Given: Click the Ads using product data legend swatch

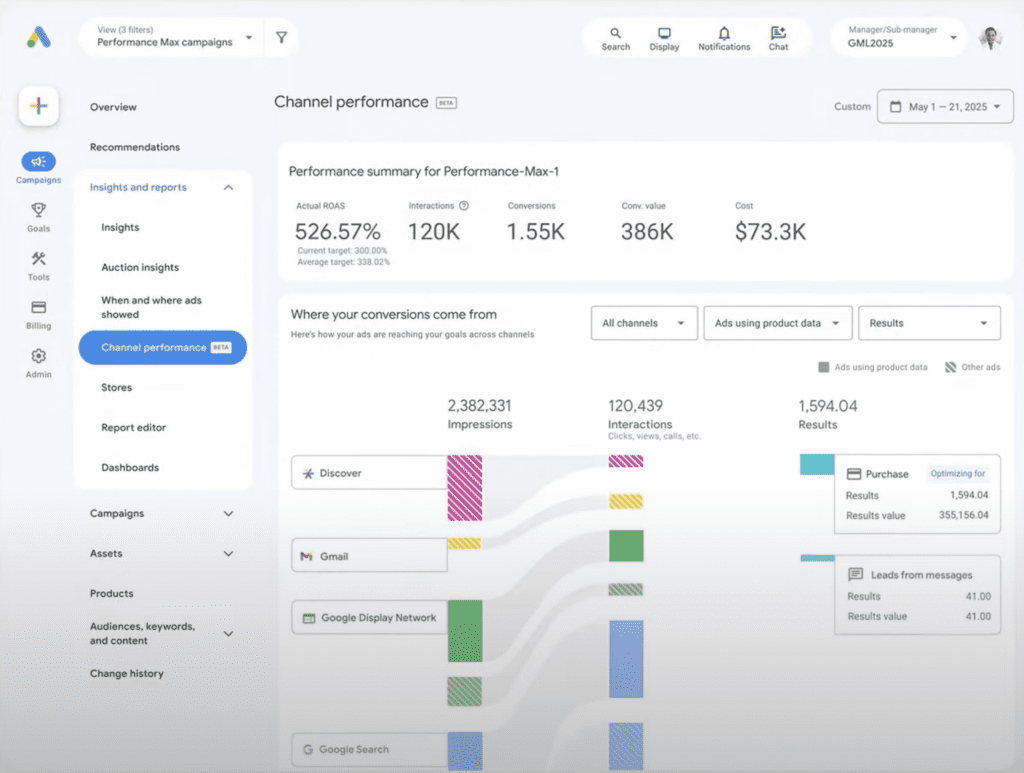Looking at the screenshot, I should point(824,367).
